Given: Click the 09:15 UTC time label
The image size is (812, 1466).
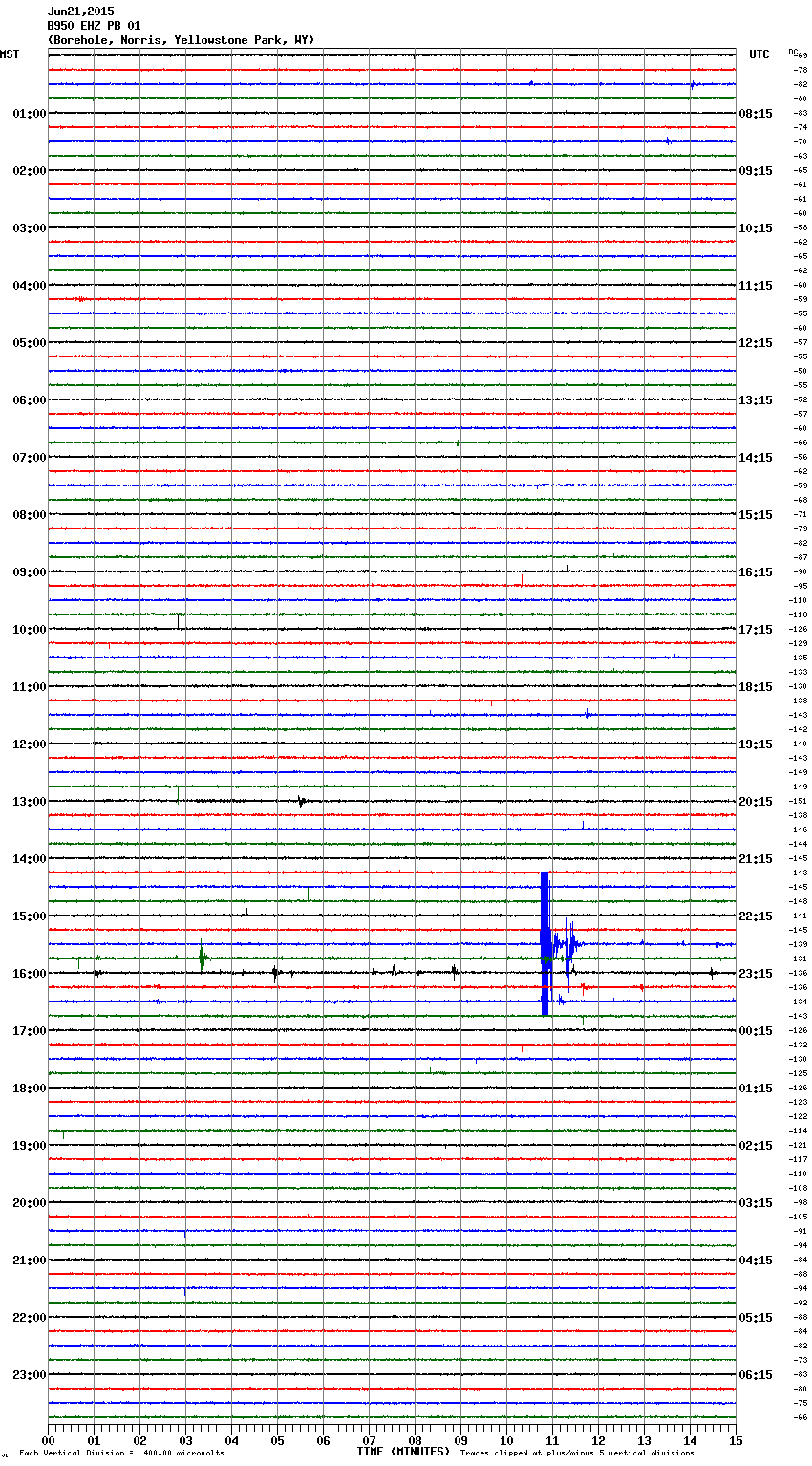Looking at the screenshot, I should [756, 171].
